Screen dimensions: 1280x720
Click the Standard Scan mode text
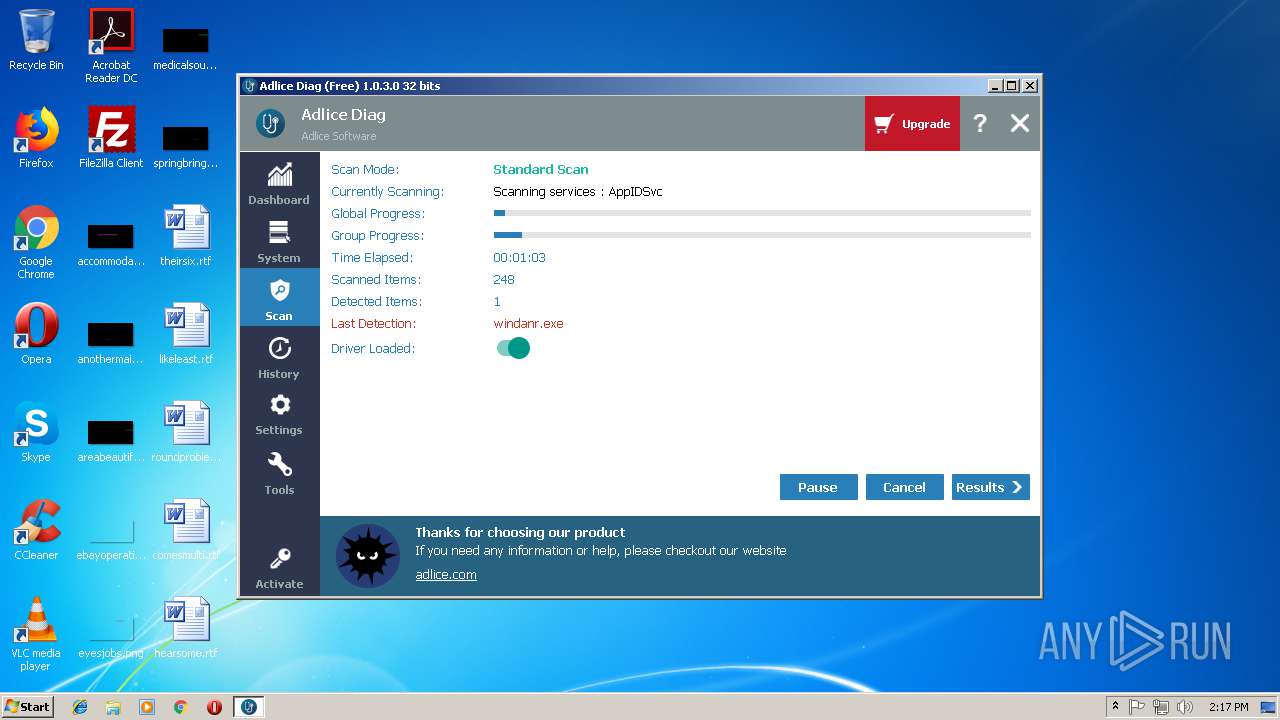point(541,170)
